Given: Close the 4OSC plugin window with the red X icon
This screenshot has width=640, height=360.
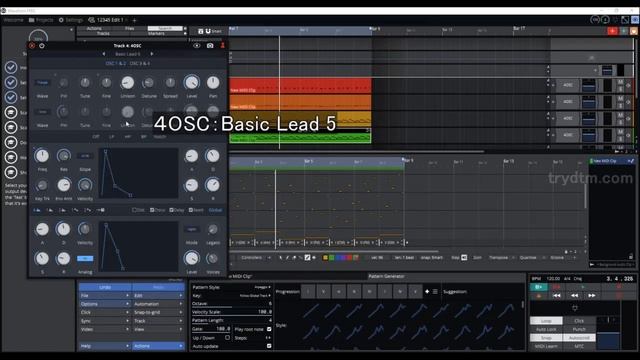Looking at the screenshot, I should [x=32, y=46].
